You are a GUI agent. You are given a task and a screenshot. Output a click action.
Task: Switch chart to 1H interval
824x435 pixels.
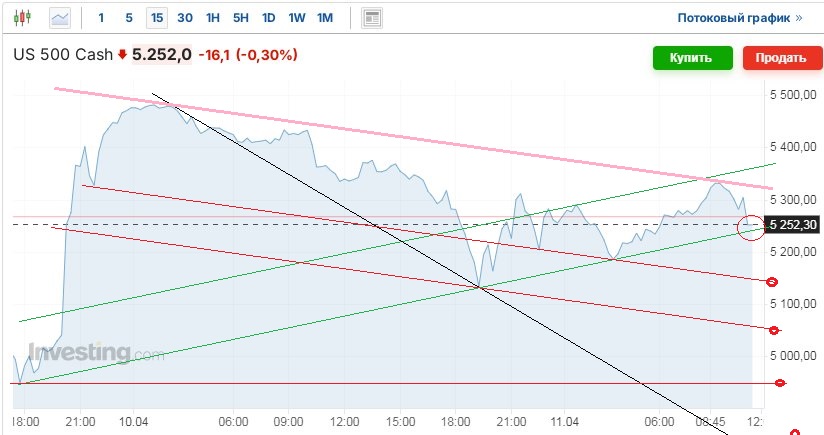point(213,18)
